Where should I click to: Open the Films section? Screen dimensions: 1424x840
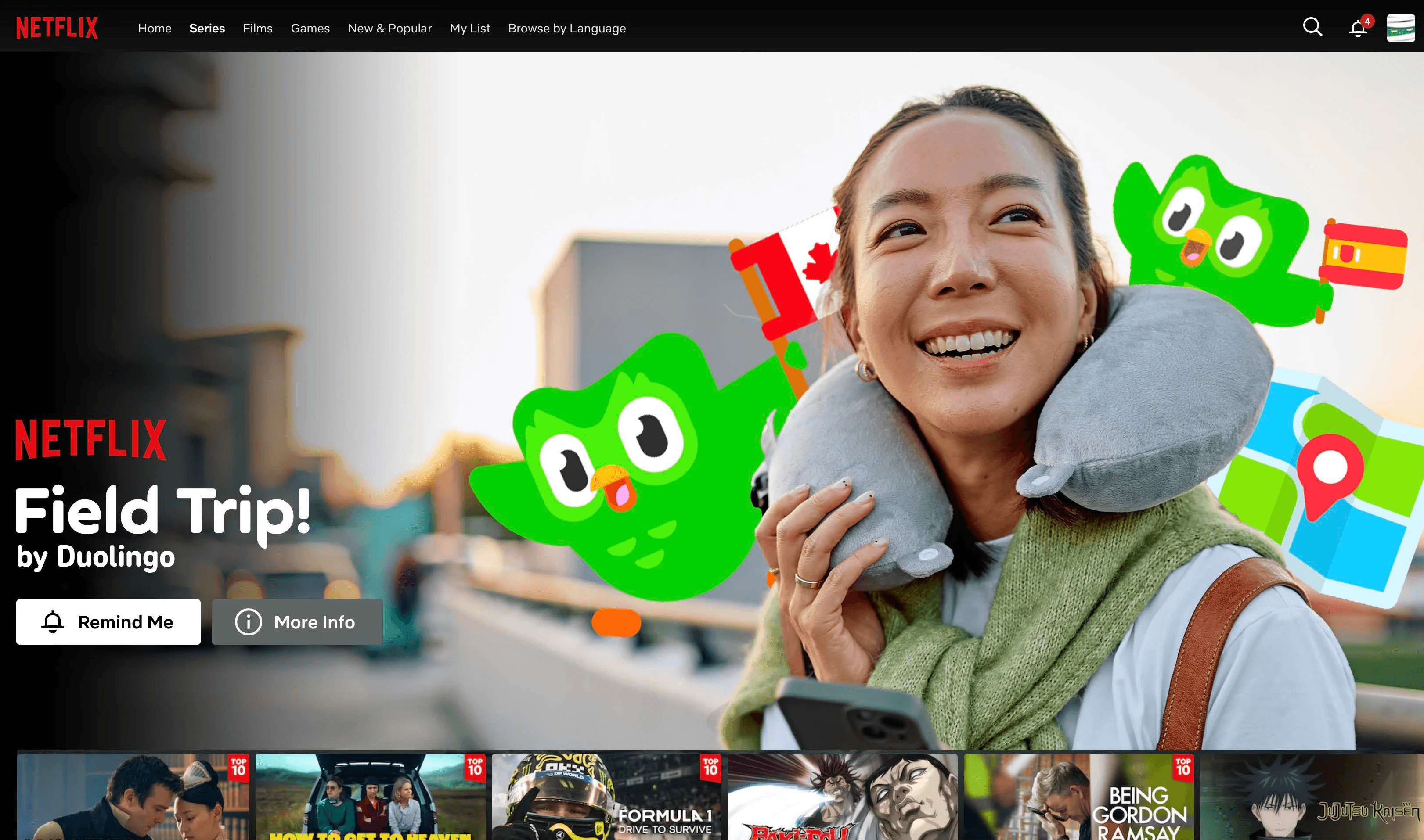(x=258, y=28)
